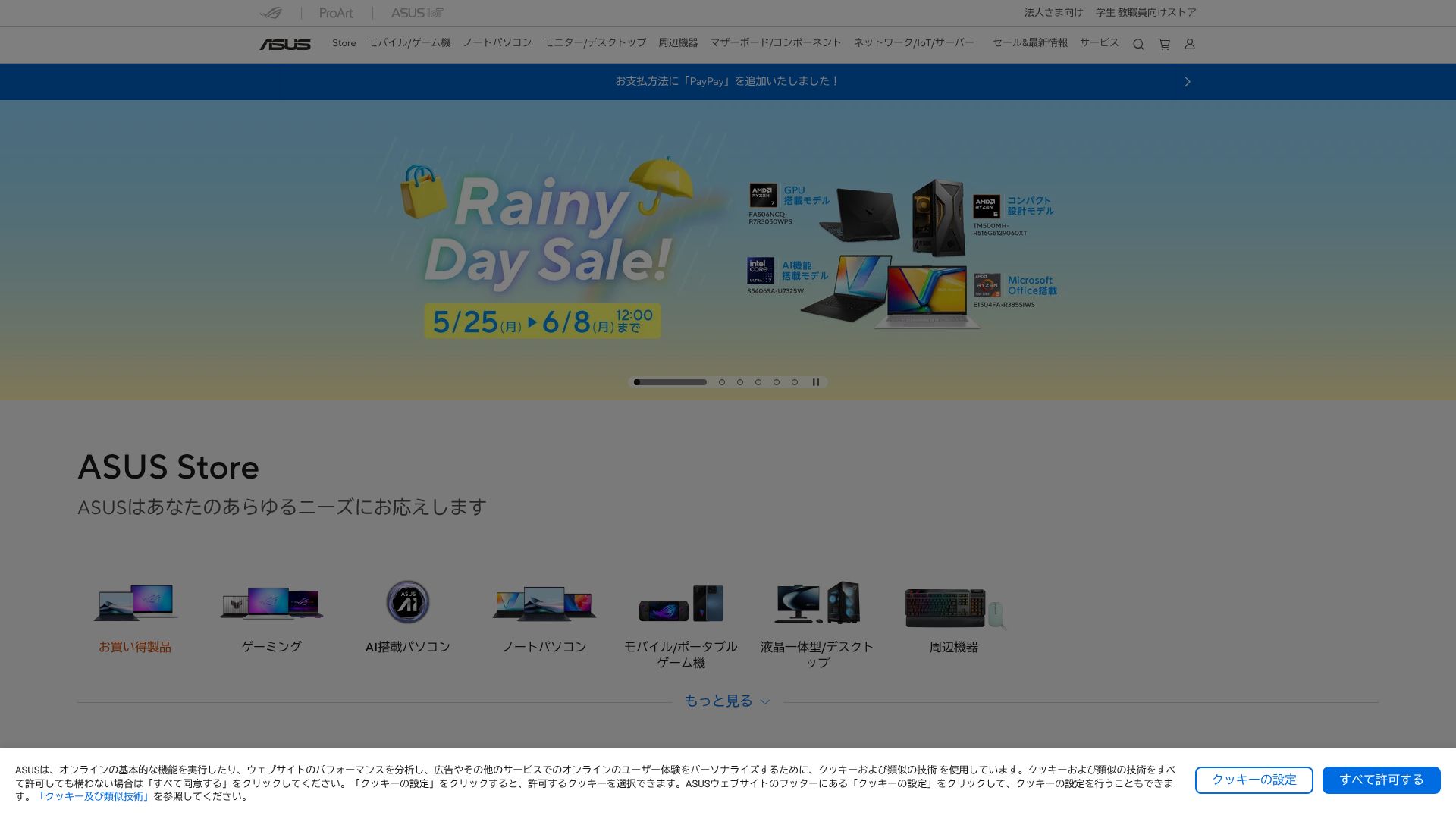Screen dimensions: 1456x819
Task: Jump to the sixth carousel slide dot
Action: [795, 382]
